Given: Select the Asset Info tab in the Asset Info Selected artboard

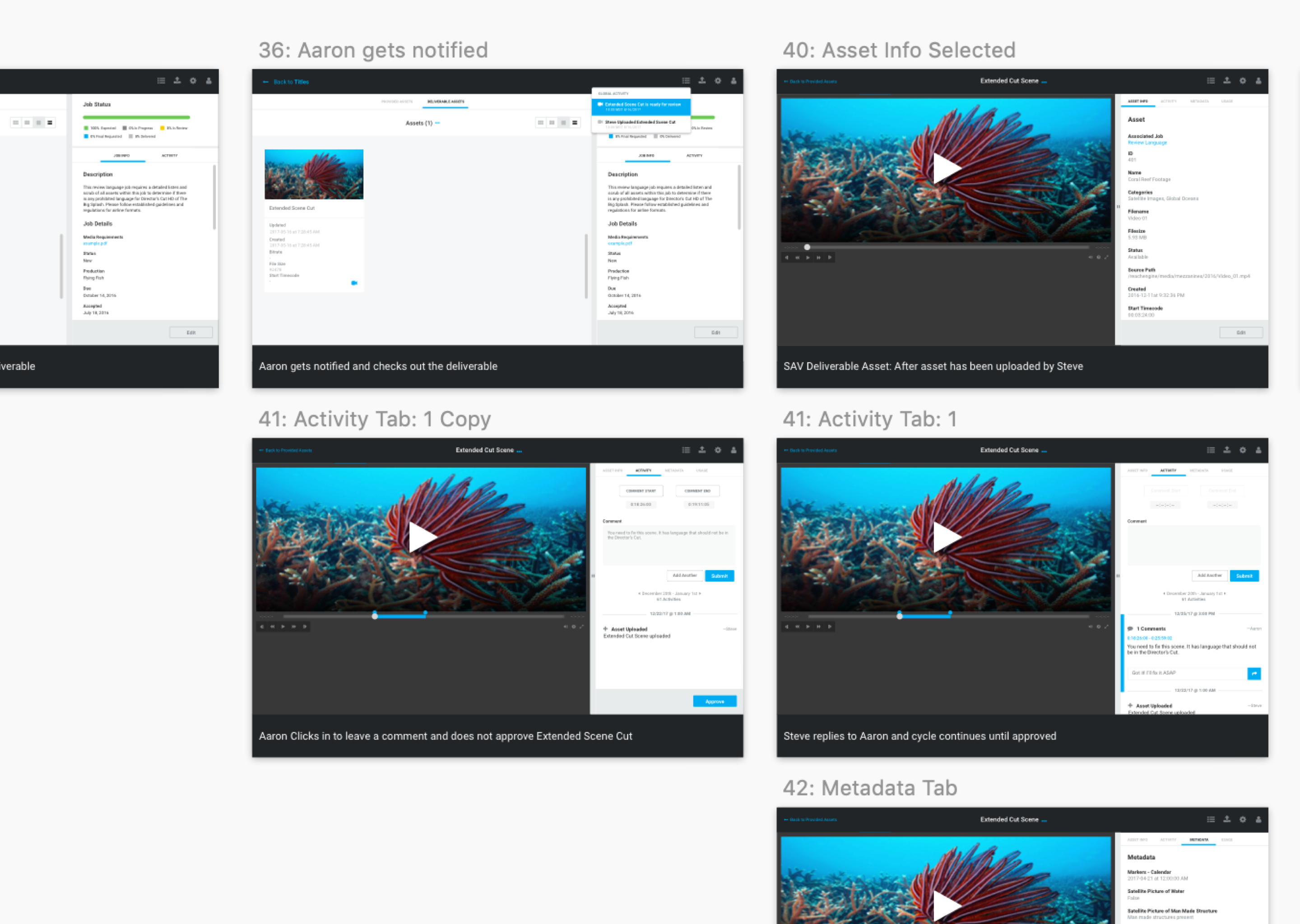Looking at the screenshot, I should 1138,101.
